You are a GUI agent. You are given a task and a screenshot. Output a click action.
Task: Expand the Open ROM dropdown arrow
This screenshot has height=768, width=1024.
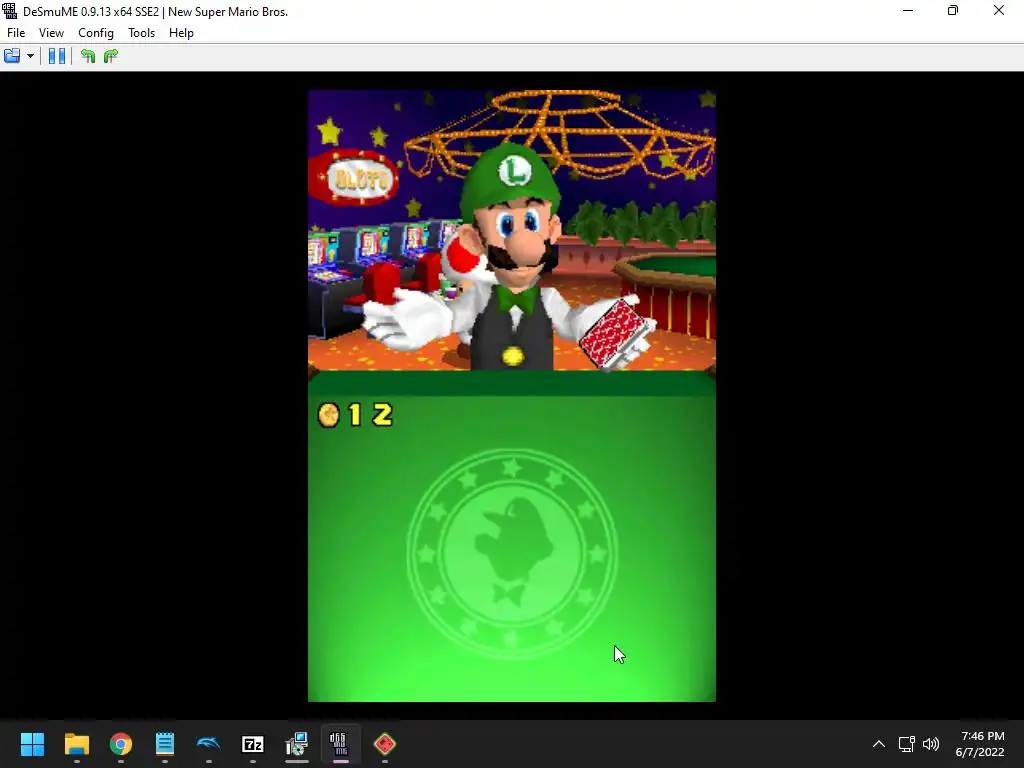pyautogui.click(x=30, y=56)
